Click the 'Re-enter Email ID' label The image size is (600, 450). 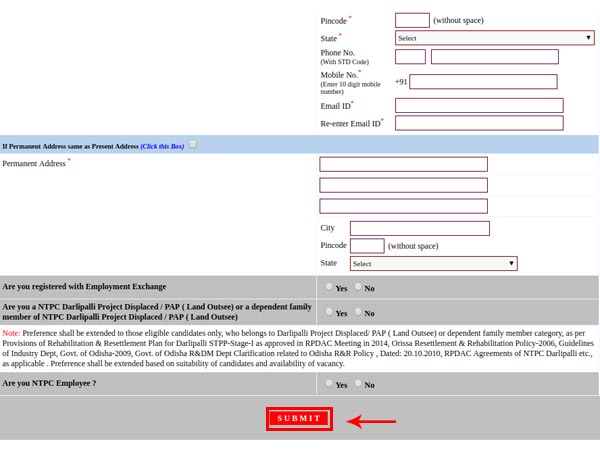pyautogui.click(x=351, y=124)
